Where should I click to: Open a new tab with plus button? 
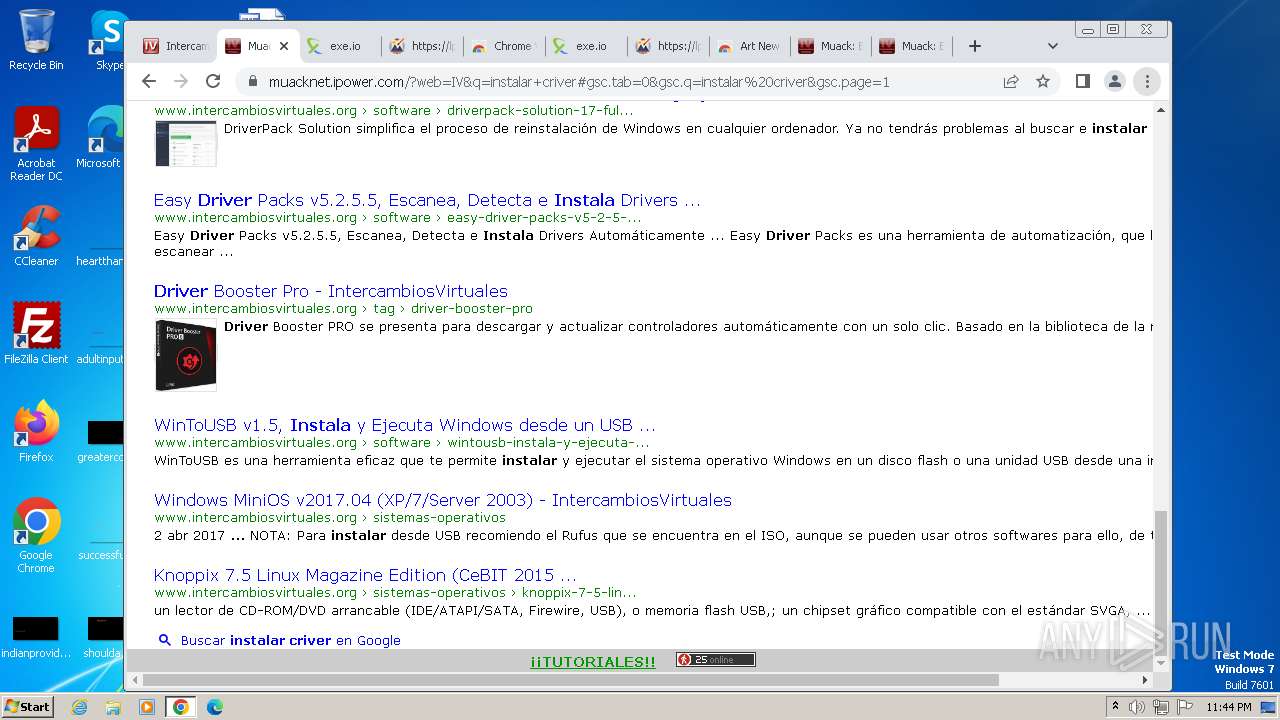[975, 46]
